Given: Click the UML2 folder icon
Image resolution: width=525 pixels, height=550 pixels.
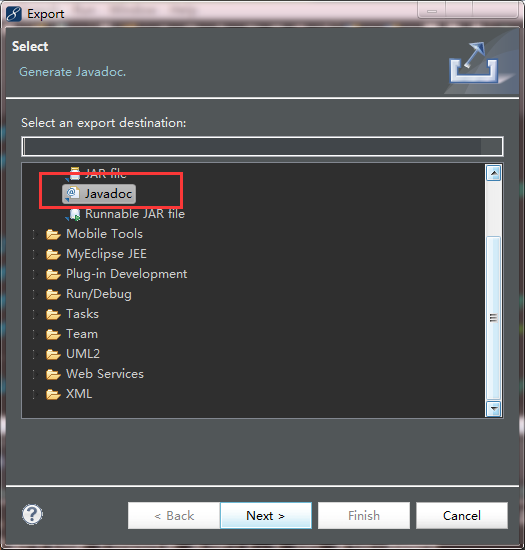Looking at the screenshot, I should point(53,354).
